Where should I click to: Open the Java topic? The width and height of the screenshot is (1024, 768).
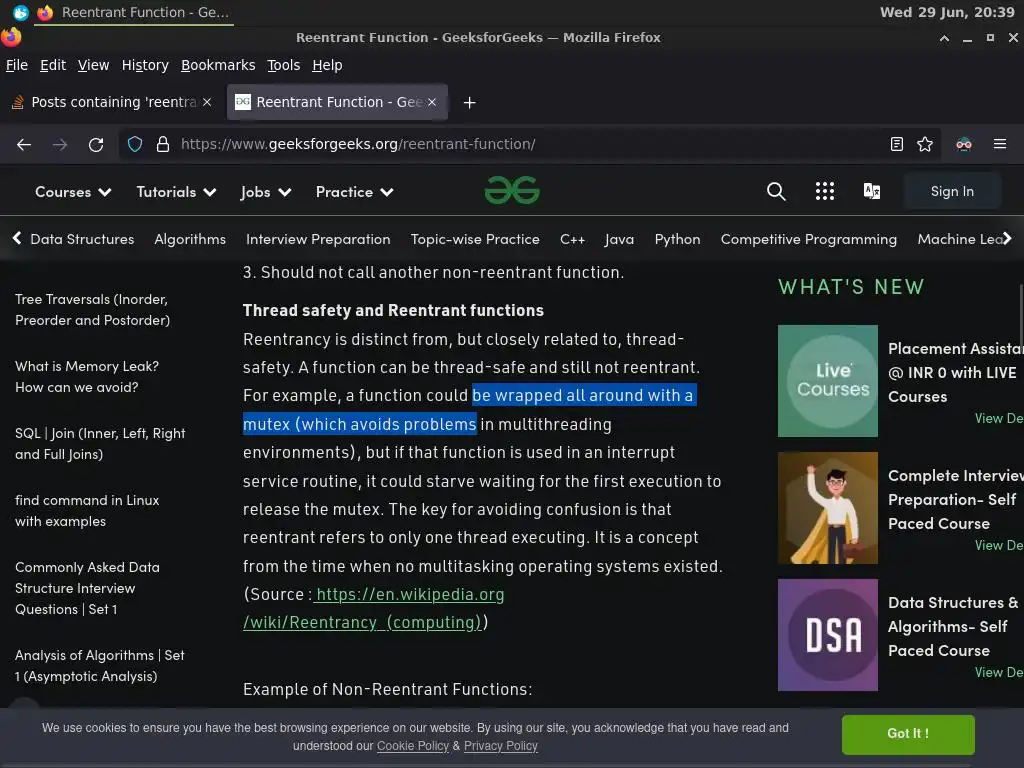619,239
